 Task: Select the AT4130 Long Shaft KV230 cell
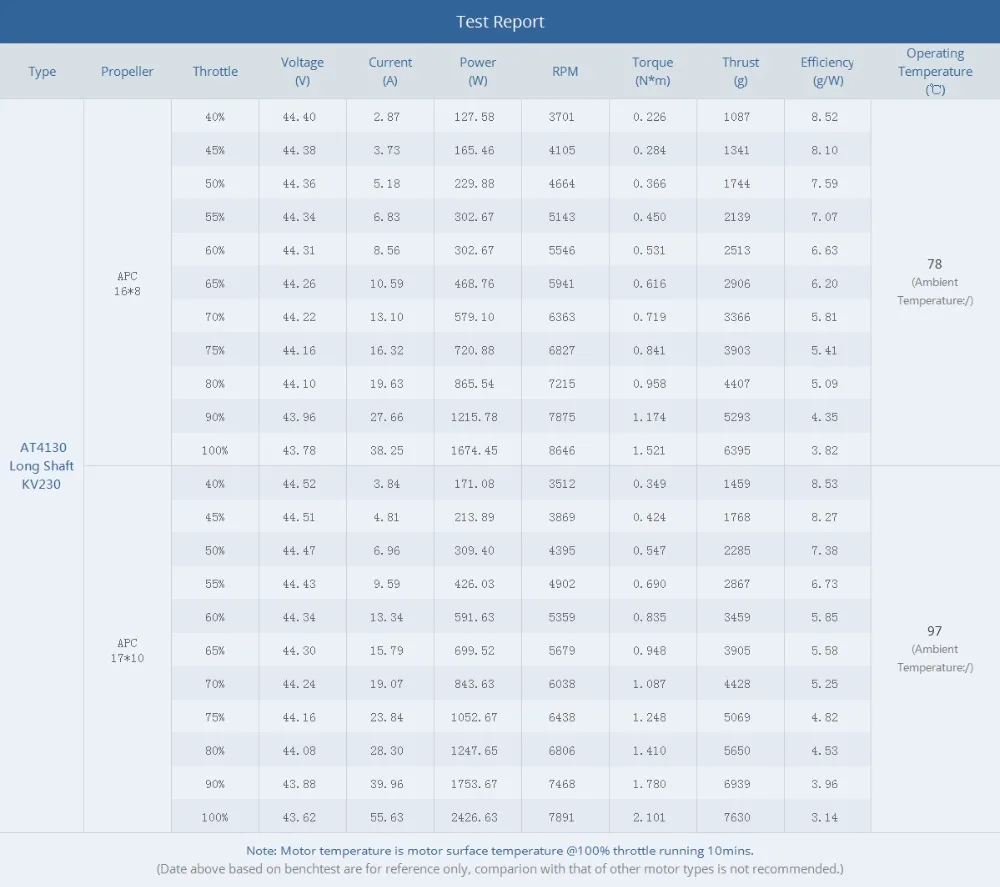pos(41,465)
